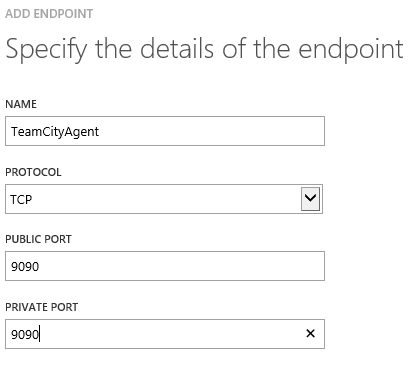
Task: Click the word 'endpoint' in the heading
Action: click(x=351, y=49)
